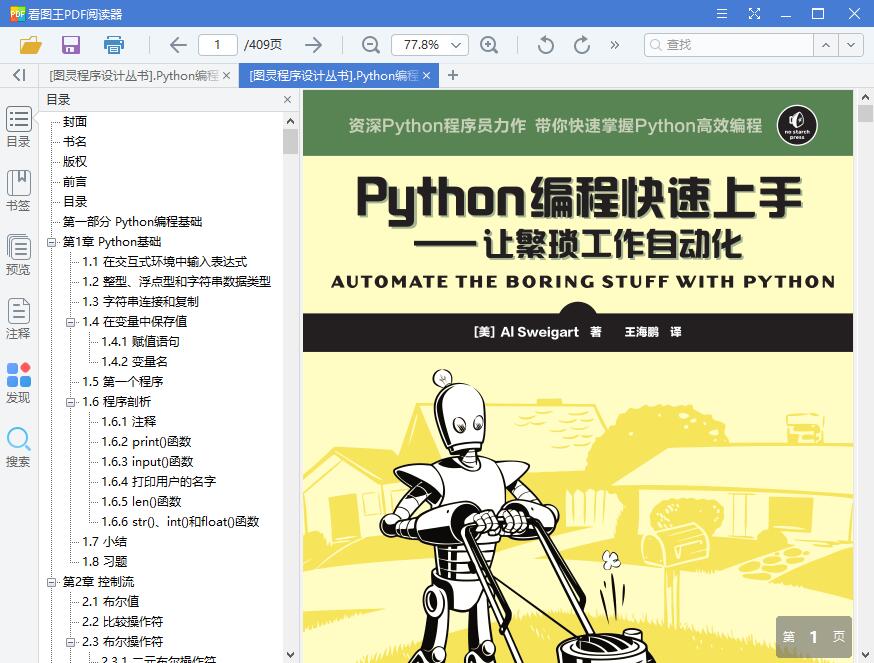Open the 搜索 search panel
Image resolution: width=874 pixels, height=663 pixels.
(x=18, y=447)
